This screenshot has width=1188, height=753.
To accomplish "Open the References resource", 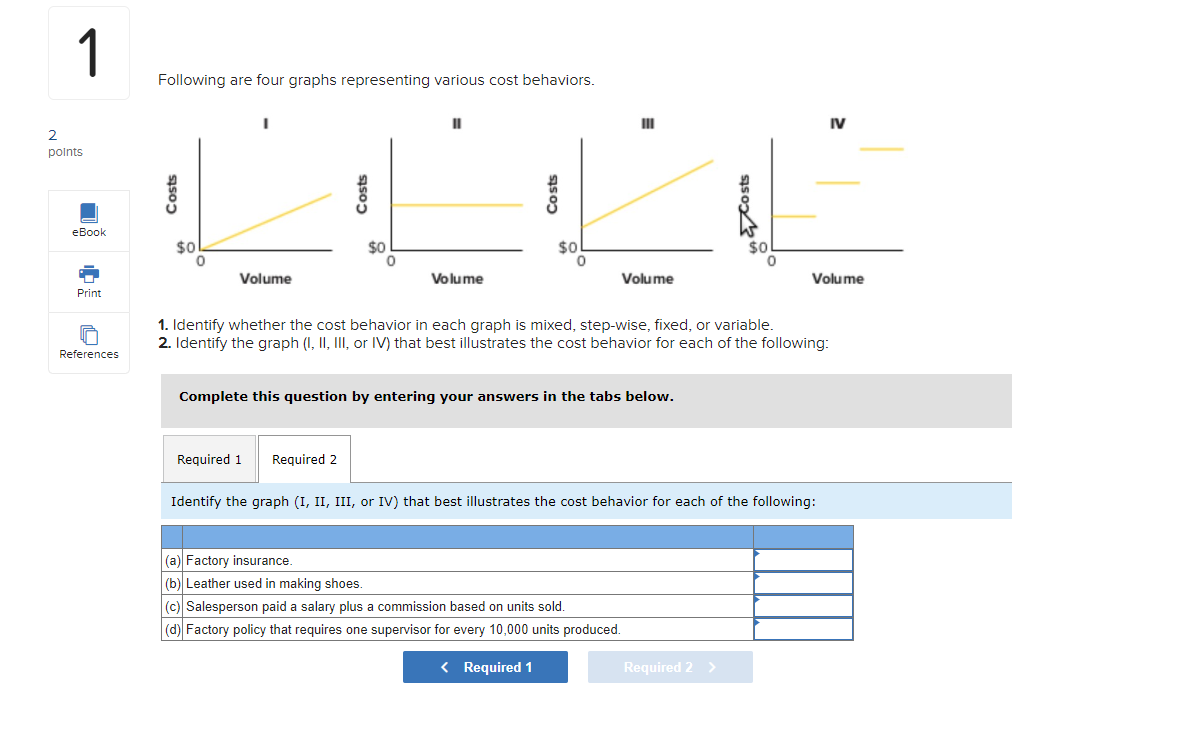I will click(x=88, y=343).
